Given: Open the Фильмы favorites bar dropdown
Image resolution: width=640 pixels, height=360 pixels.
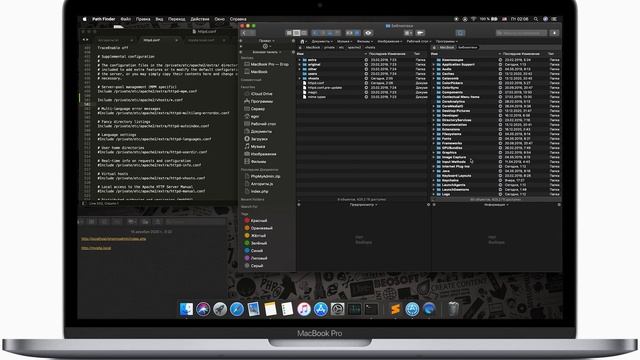Looking at the screenshot, I should point(364,41).
